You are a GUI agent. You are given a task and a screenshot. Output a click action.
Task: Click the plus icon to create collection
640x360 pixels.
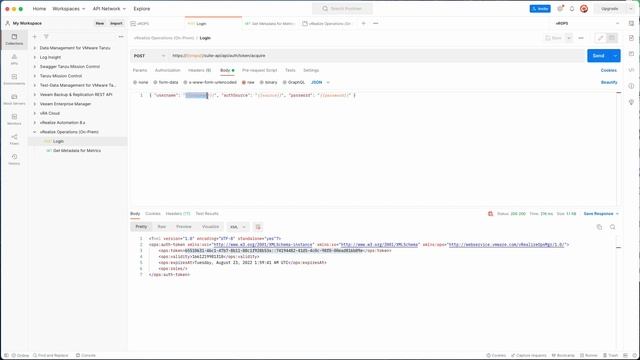pos(35,37)
